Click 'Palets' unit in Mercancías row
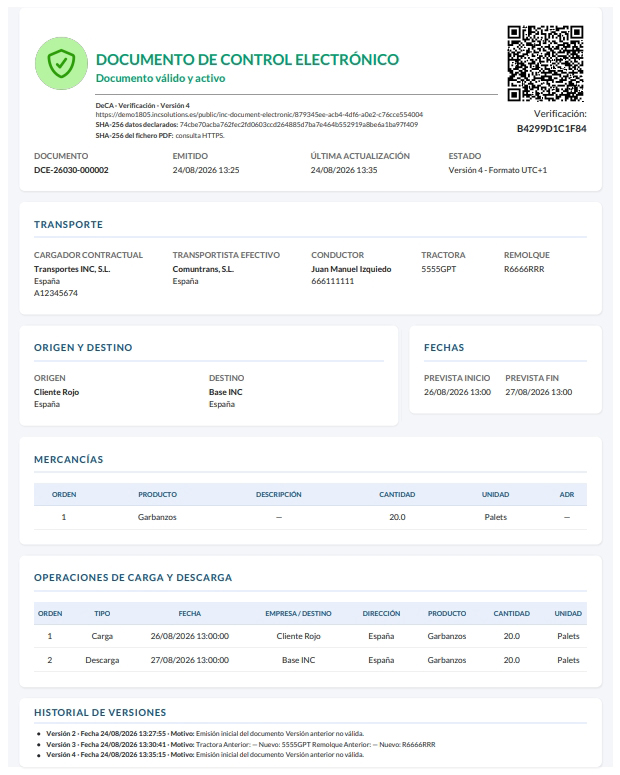This screenshot has width=620, height=775. click(x=495, y=517)
